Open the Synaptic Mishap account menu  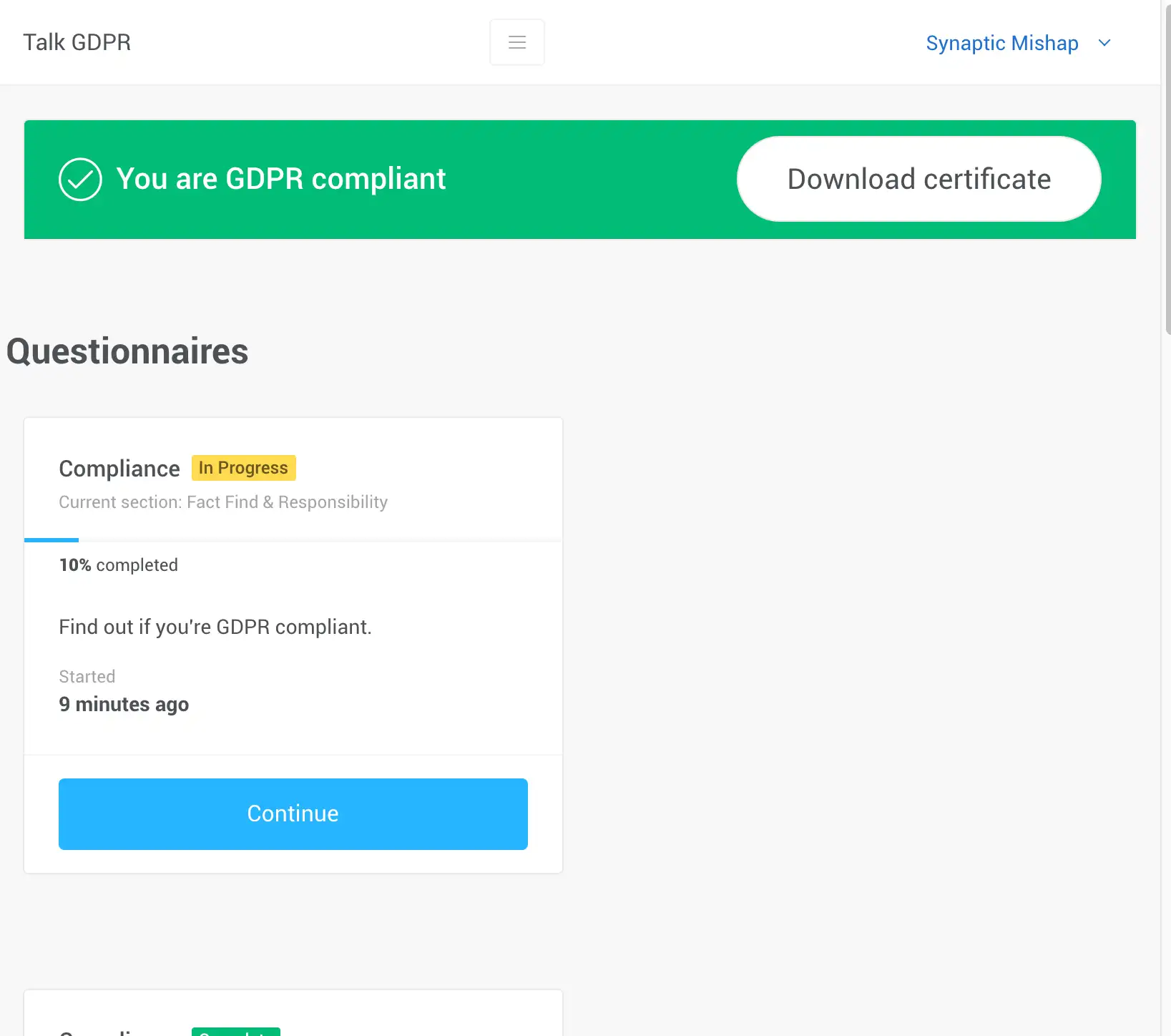pyautogui.click(x=1001, y=43)
